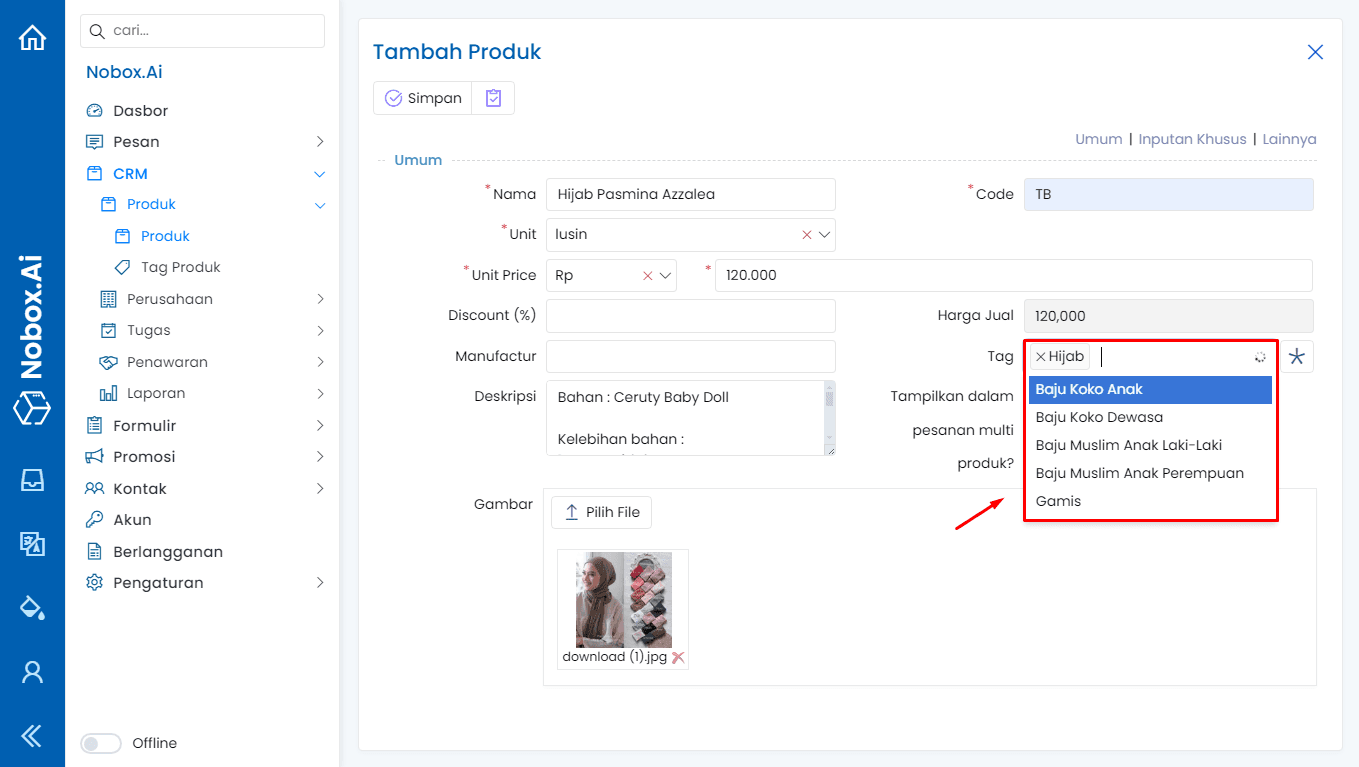Switch to the Inputan Khusus tab
Screen dimensions: 1359x767
[x=1192, y=139]
